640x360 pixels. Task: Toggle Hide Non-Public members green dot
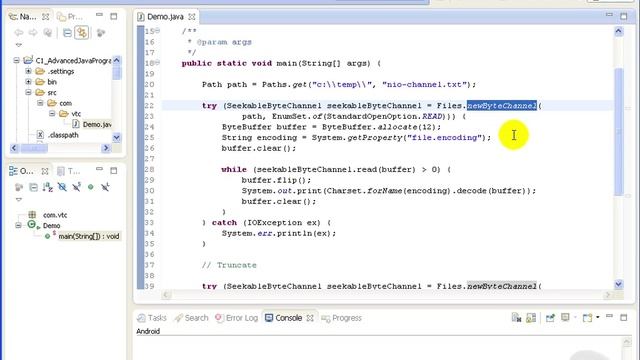click(91, 187)
